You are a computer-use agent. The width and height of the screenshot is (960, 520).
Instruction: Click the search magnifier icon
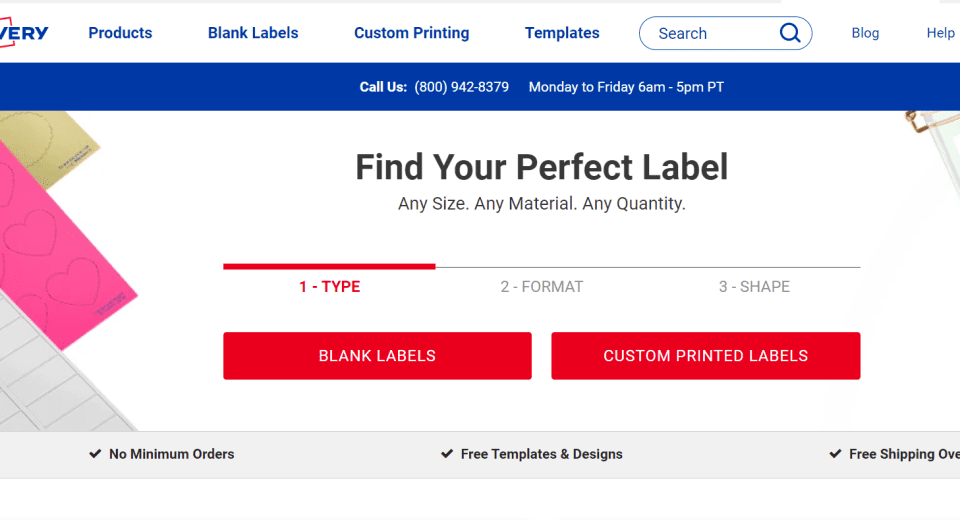(x=790, y=33)
